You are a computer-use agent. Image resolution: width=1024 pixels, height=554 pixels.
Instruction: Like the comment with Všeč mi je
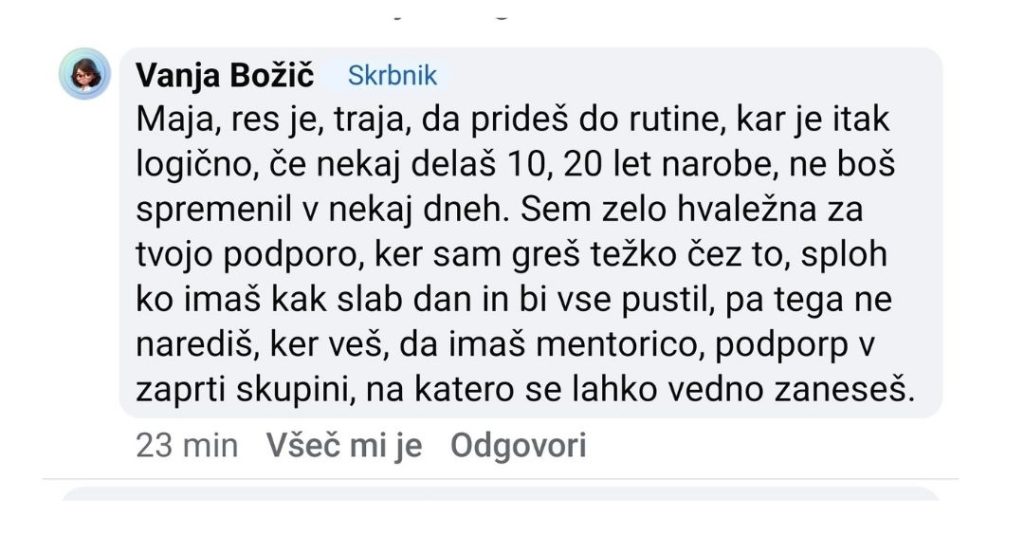[x=344, y=445]
